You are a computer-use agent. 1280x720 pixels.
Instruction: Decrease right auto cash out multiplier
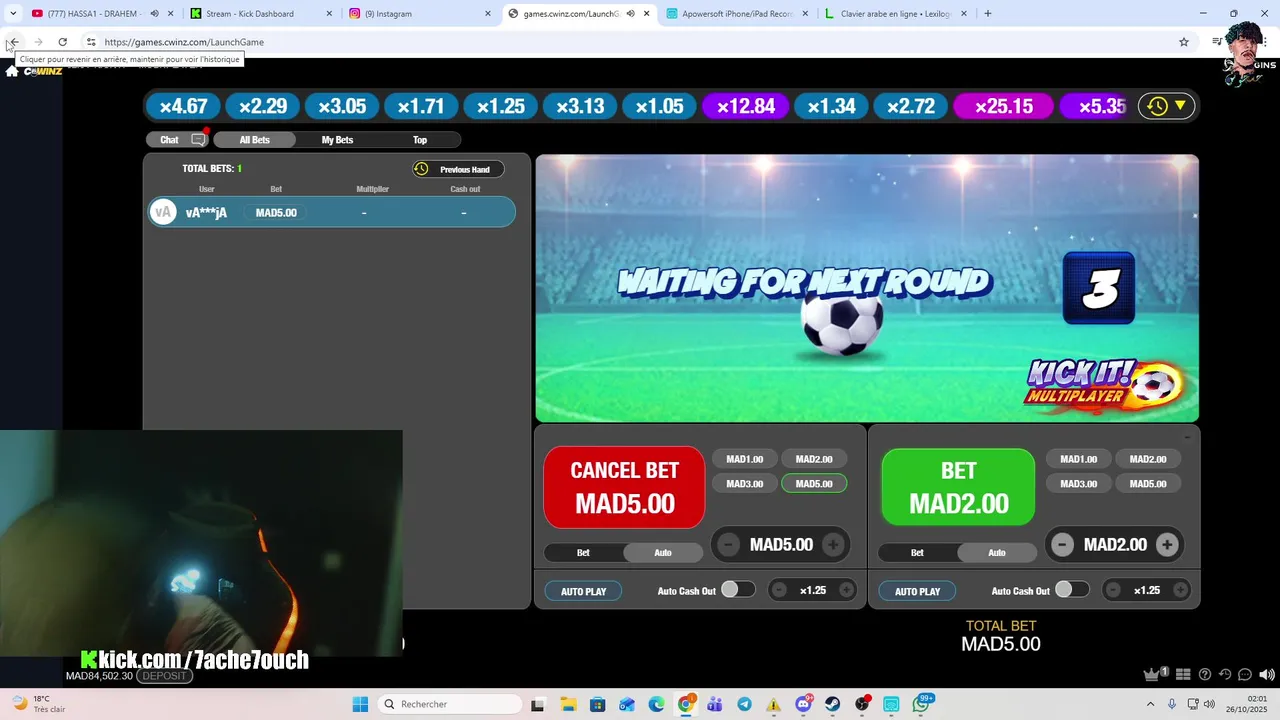pos(1113,590)
